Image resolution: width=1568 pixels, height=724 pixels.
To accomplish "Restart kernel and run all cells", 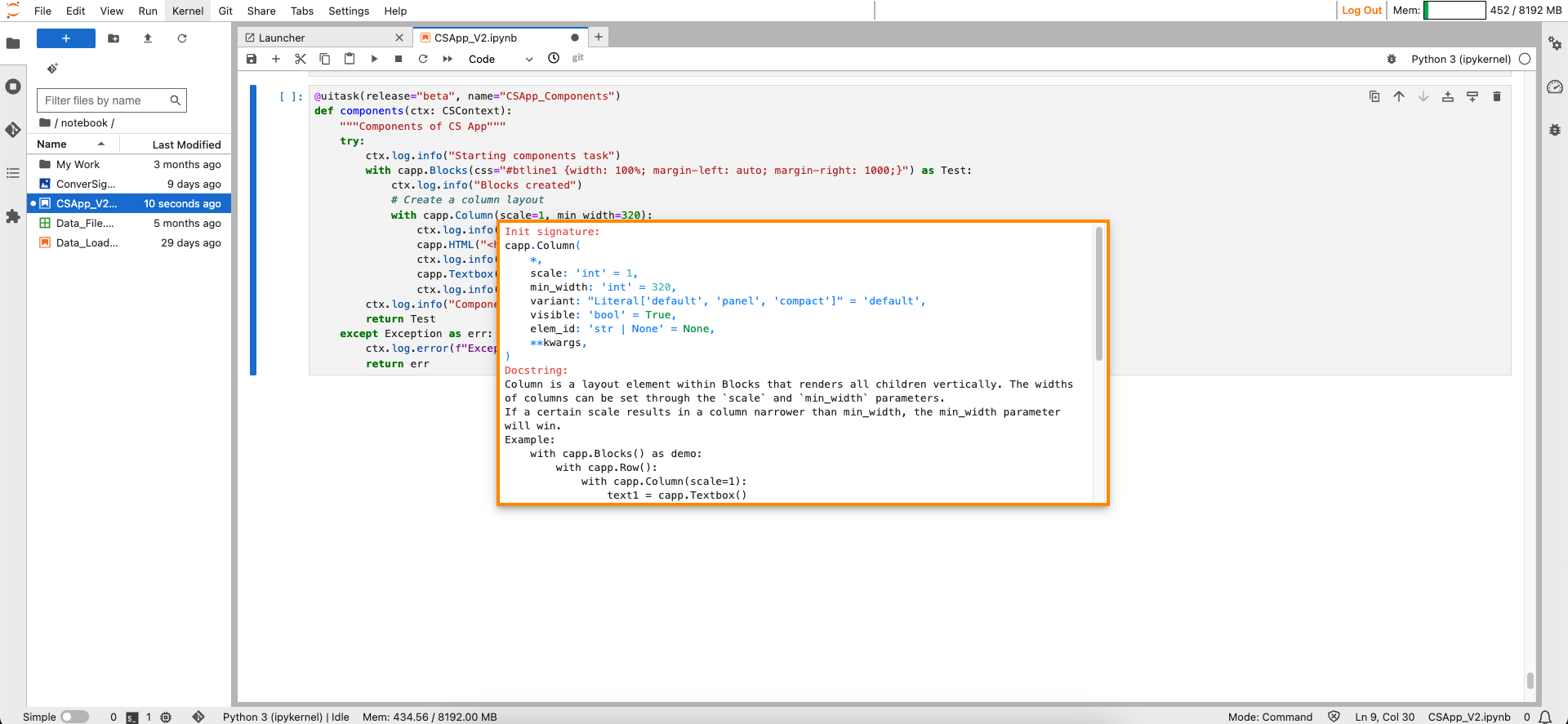I will (448, 59).
